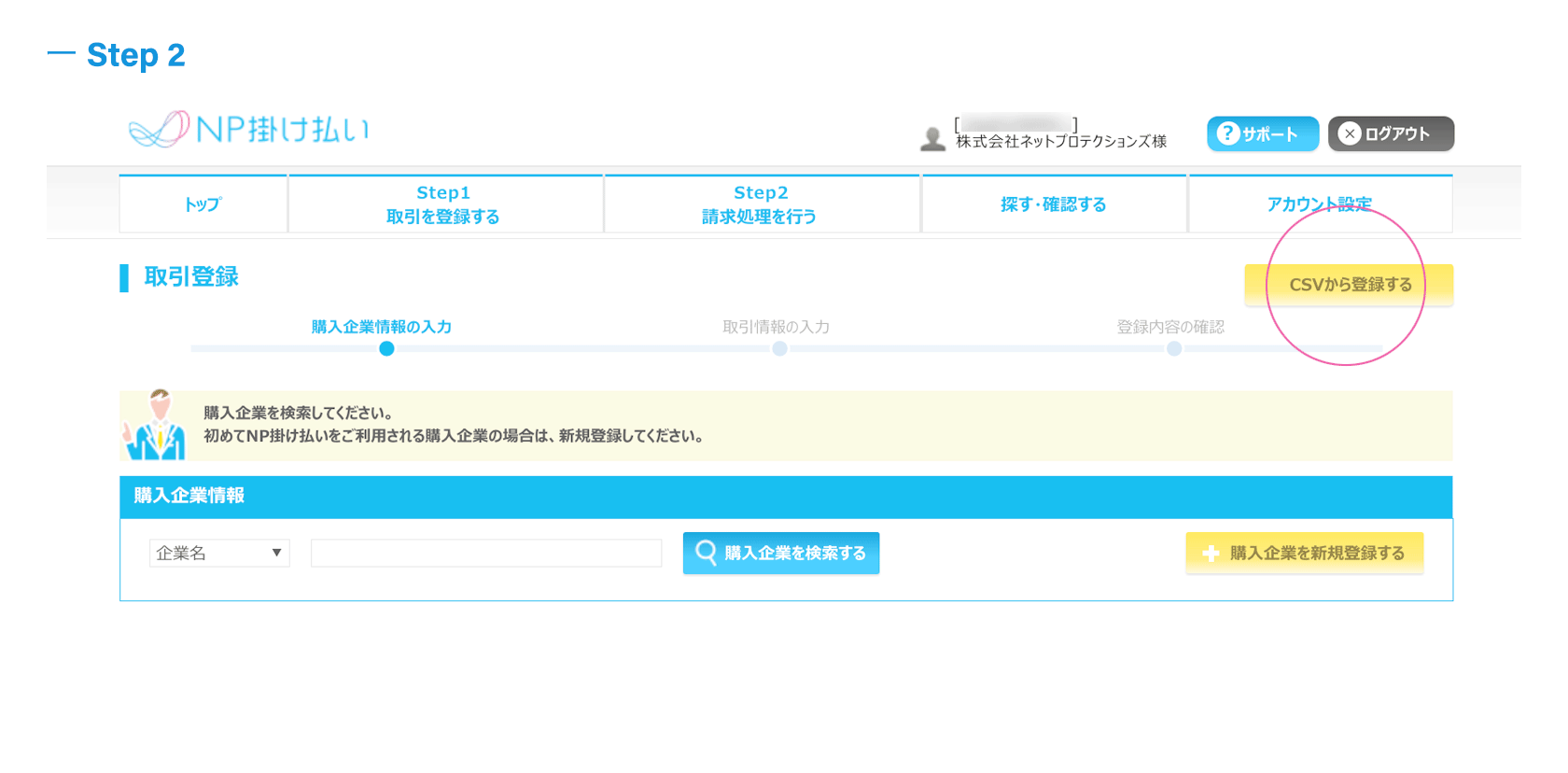This screenshot has width=1568, height=773.
Task: Click the question mark support icon
Action: pyautogui.click(x=1228, y=134)
